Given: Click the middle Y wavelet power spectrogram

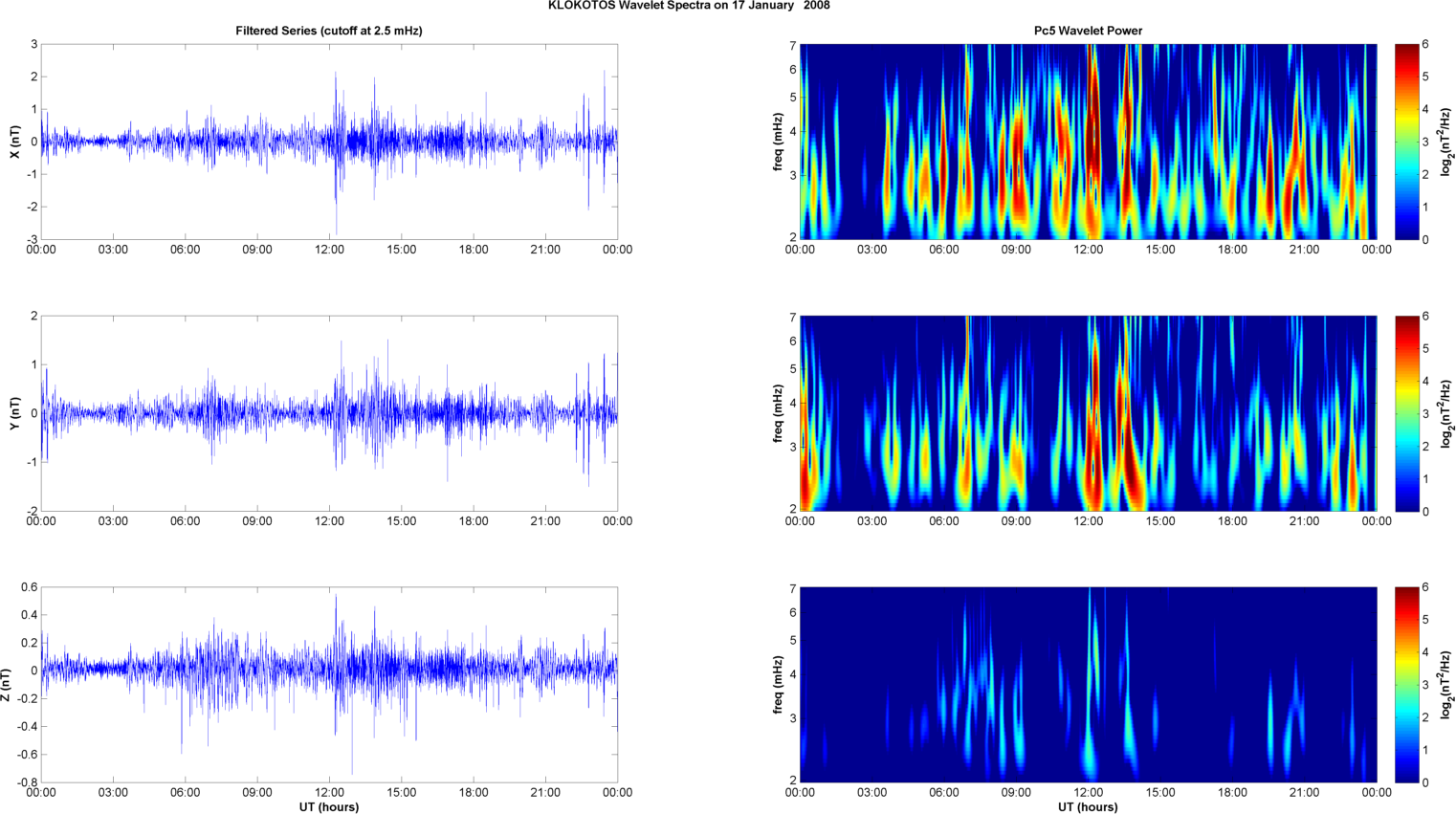Looking at the screenshot, I should [x=1088, y=413].
